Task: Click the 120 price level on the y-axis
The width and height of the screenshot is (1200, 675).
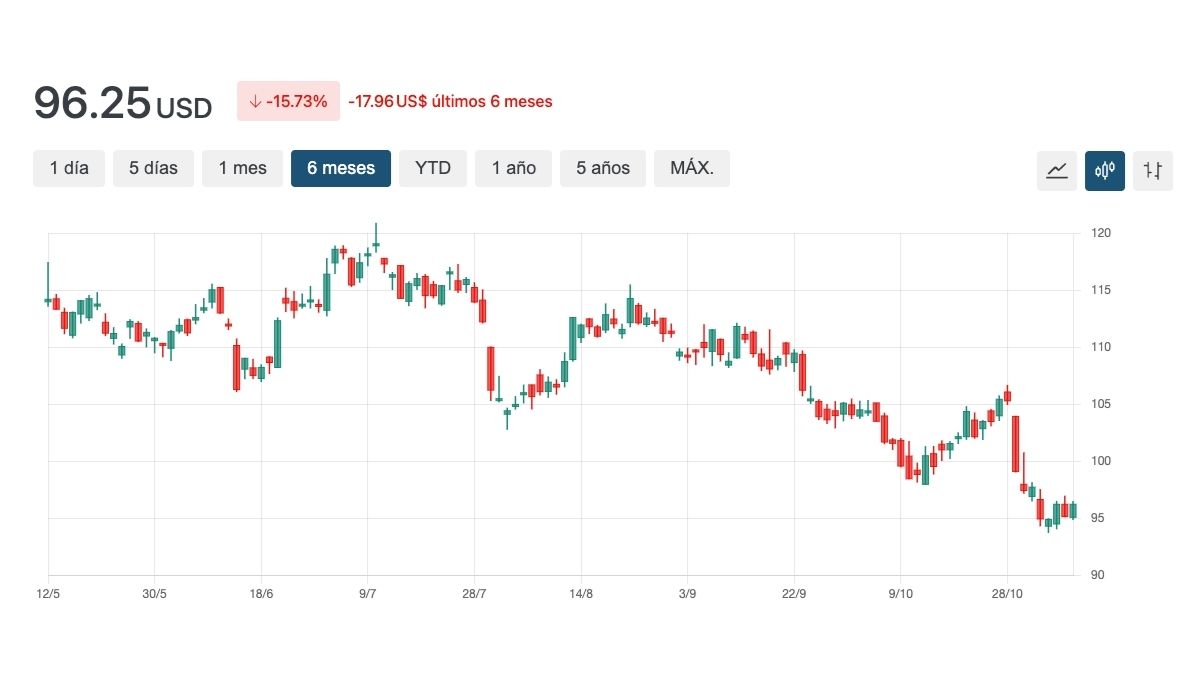Action: pos(1101,233)
